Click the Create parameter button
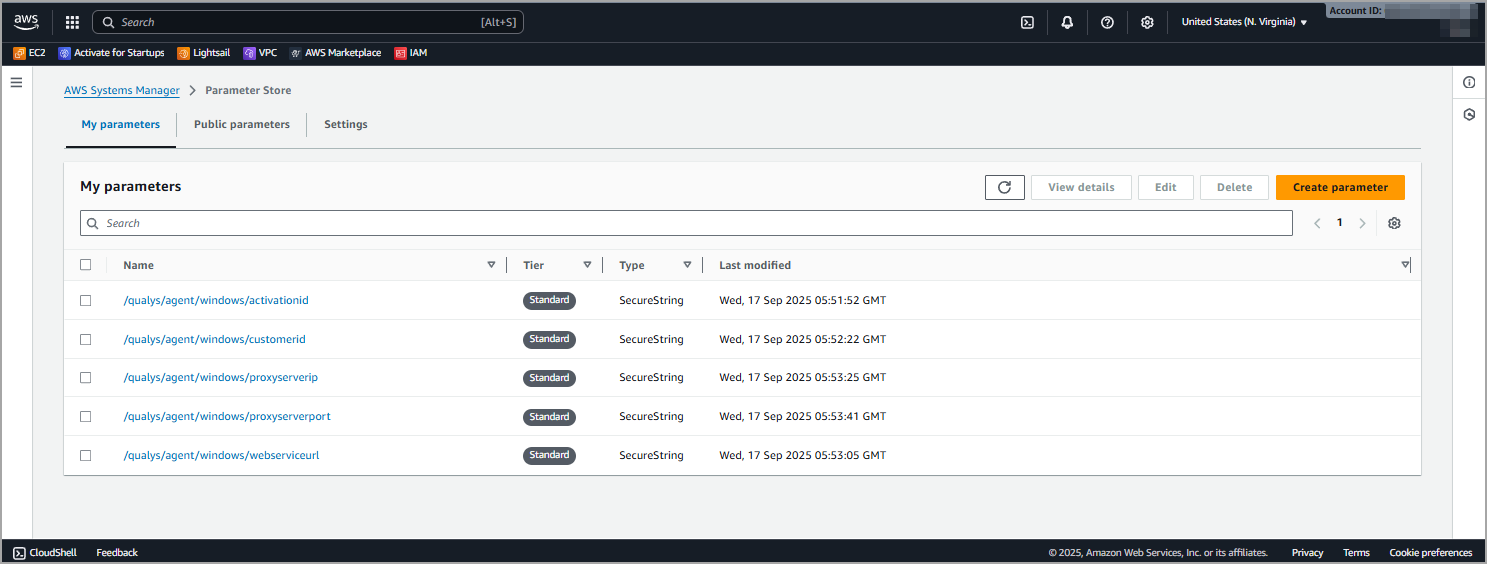Viewport: 1487px width, 564px height. point(1340,187)
